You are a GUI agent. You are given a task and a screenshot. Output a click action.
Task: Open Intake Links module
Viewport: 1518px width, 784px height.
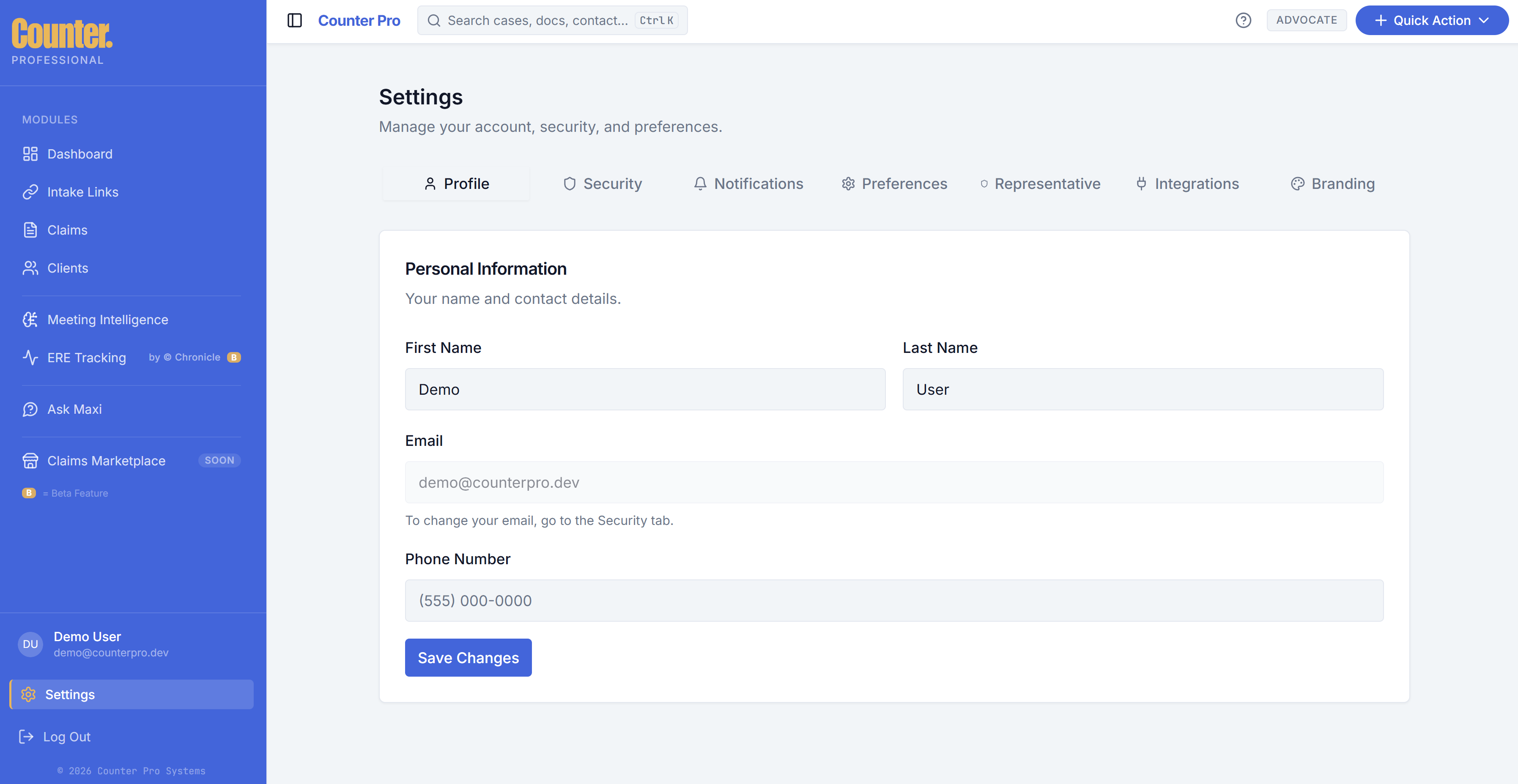point(82,192)
